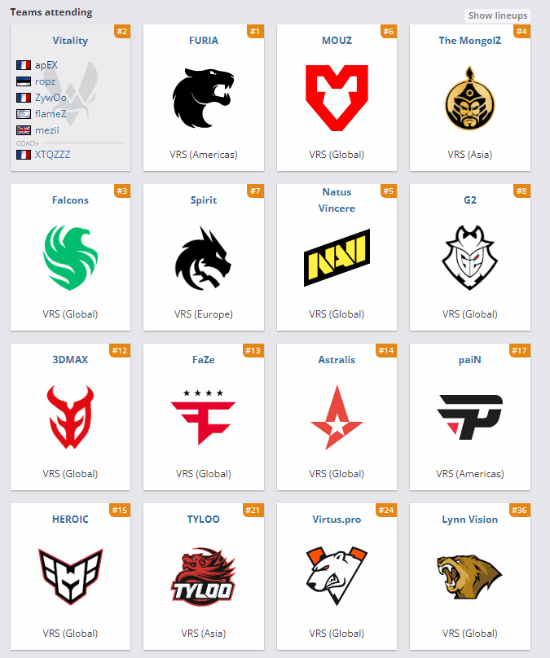Open the G2 samurai logo
The image size is (550, 658).
click(469, 257)
